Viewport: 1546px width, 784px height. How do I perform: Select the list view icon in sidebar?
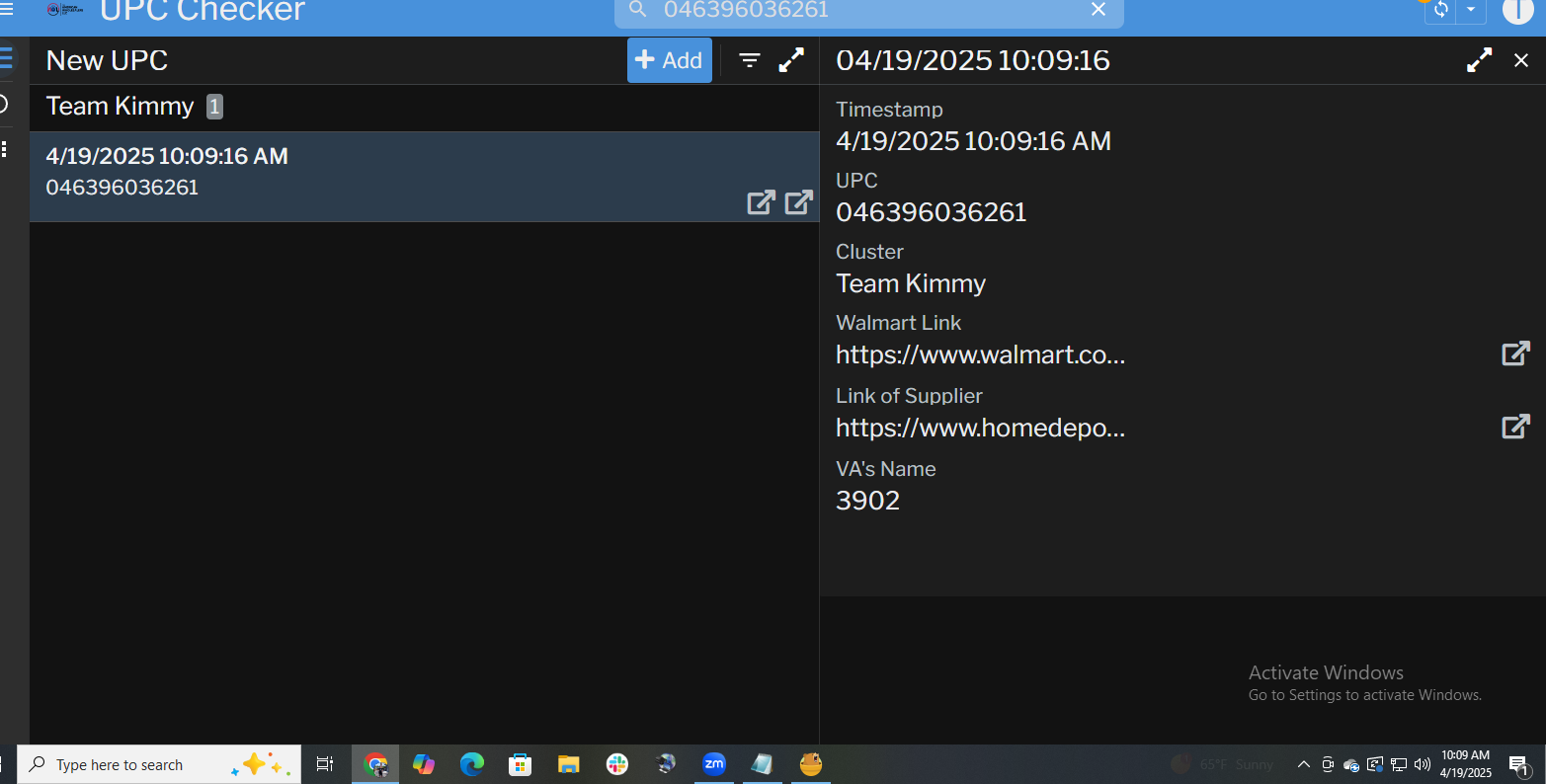tap(6, 58)
